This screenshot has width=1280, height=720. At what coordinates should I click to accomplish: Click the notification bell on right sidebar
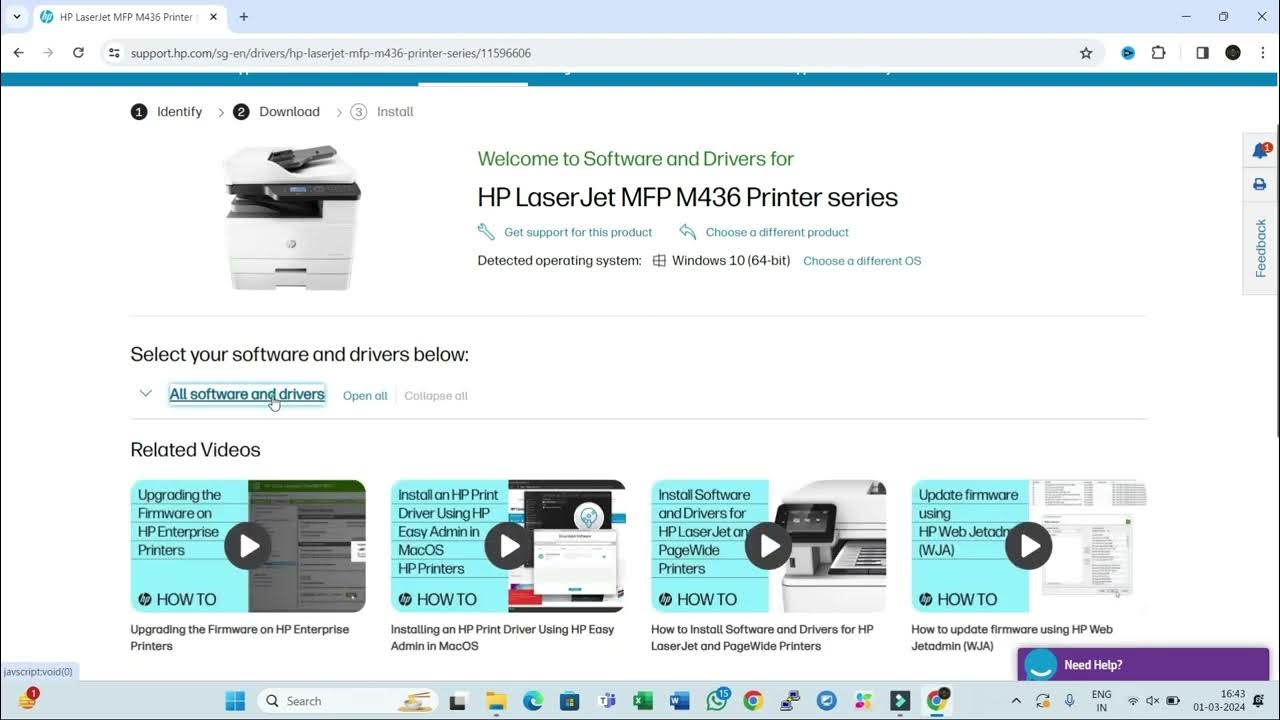tap(1260, 151)
